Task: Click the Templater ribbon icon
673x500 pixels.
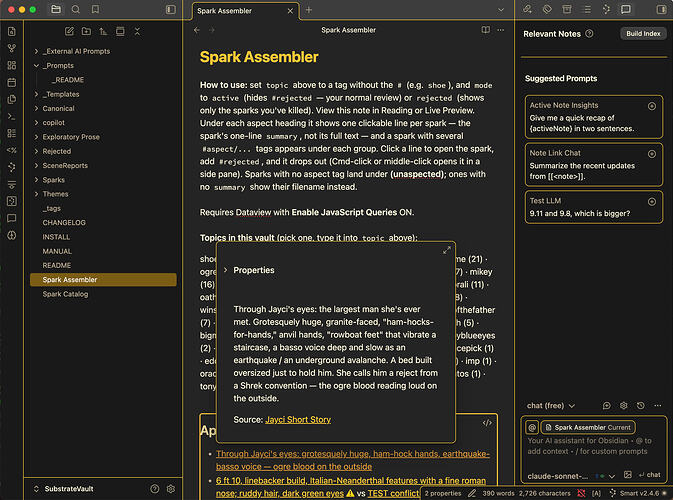Action: tap(12, 150)
